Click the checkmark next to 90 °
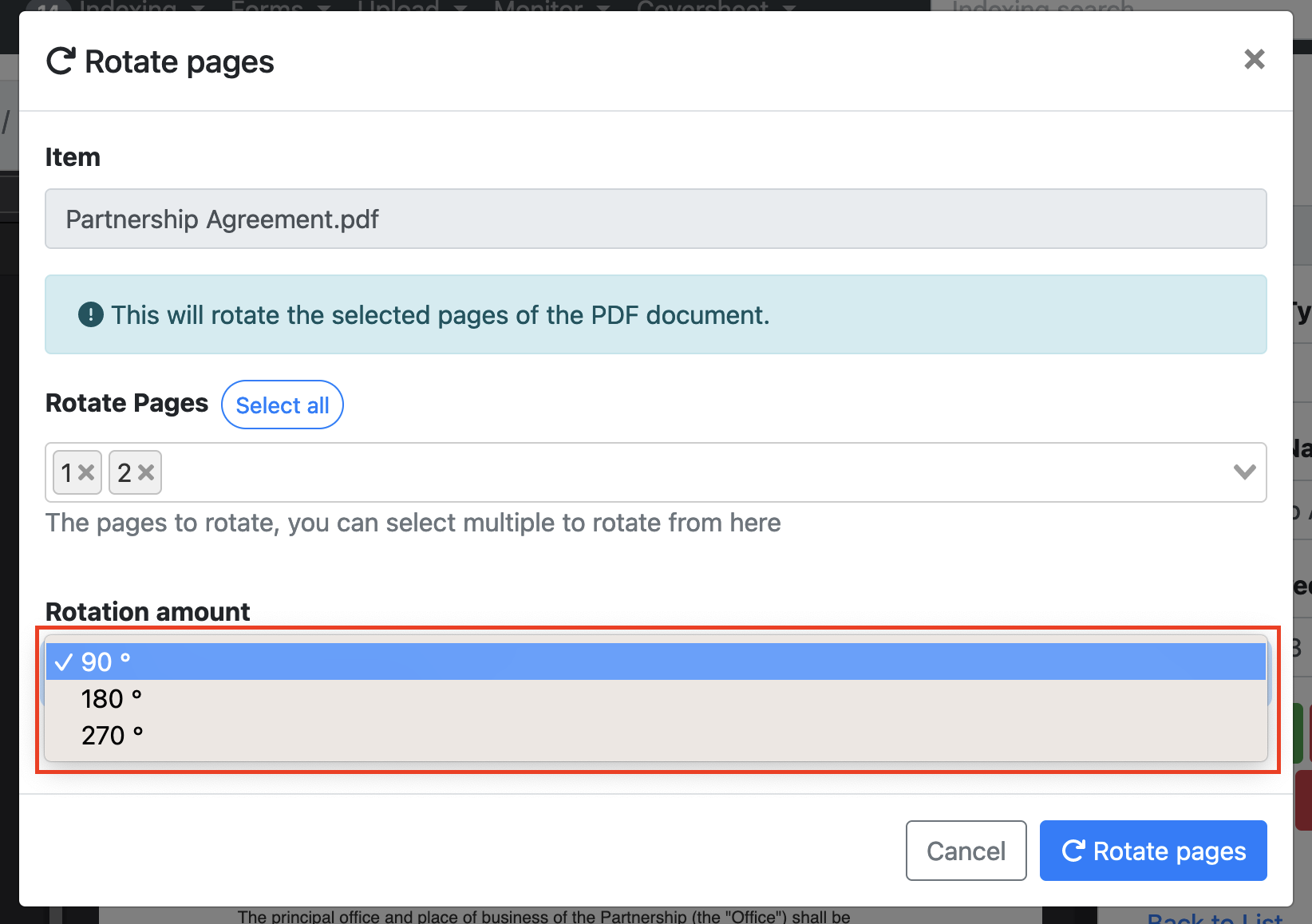The width and height of the screenshot is (1312, 924). [x=64, y=662]
